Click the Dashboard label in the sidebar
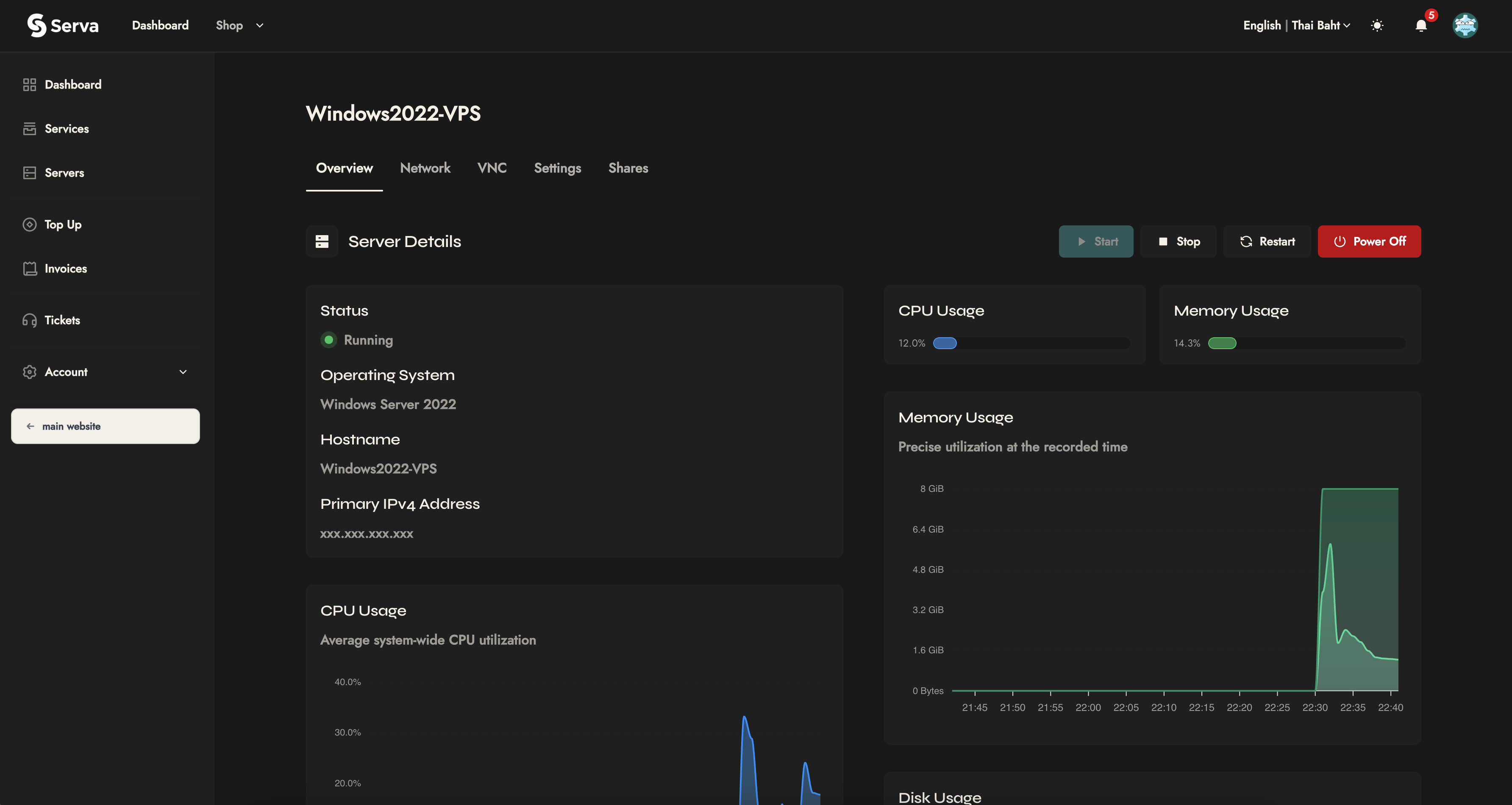This screenshot has width=1512, height=805. click(x=73, y=84)
